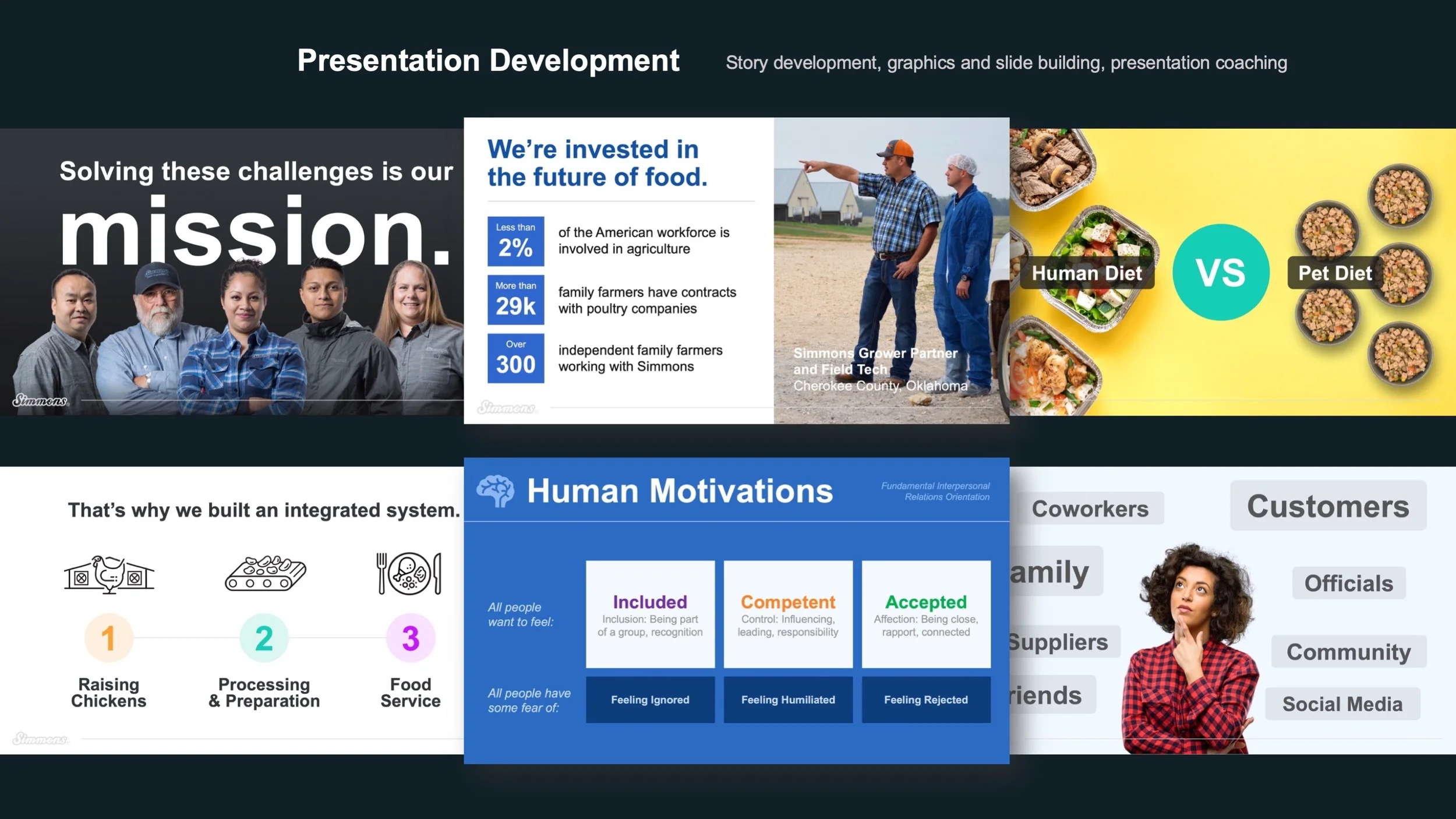The width and height of the screenshot is (1456, 819).
Task: Click the teal VS circle
Action: point(1221,272)
